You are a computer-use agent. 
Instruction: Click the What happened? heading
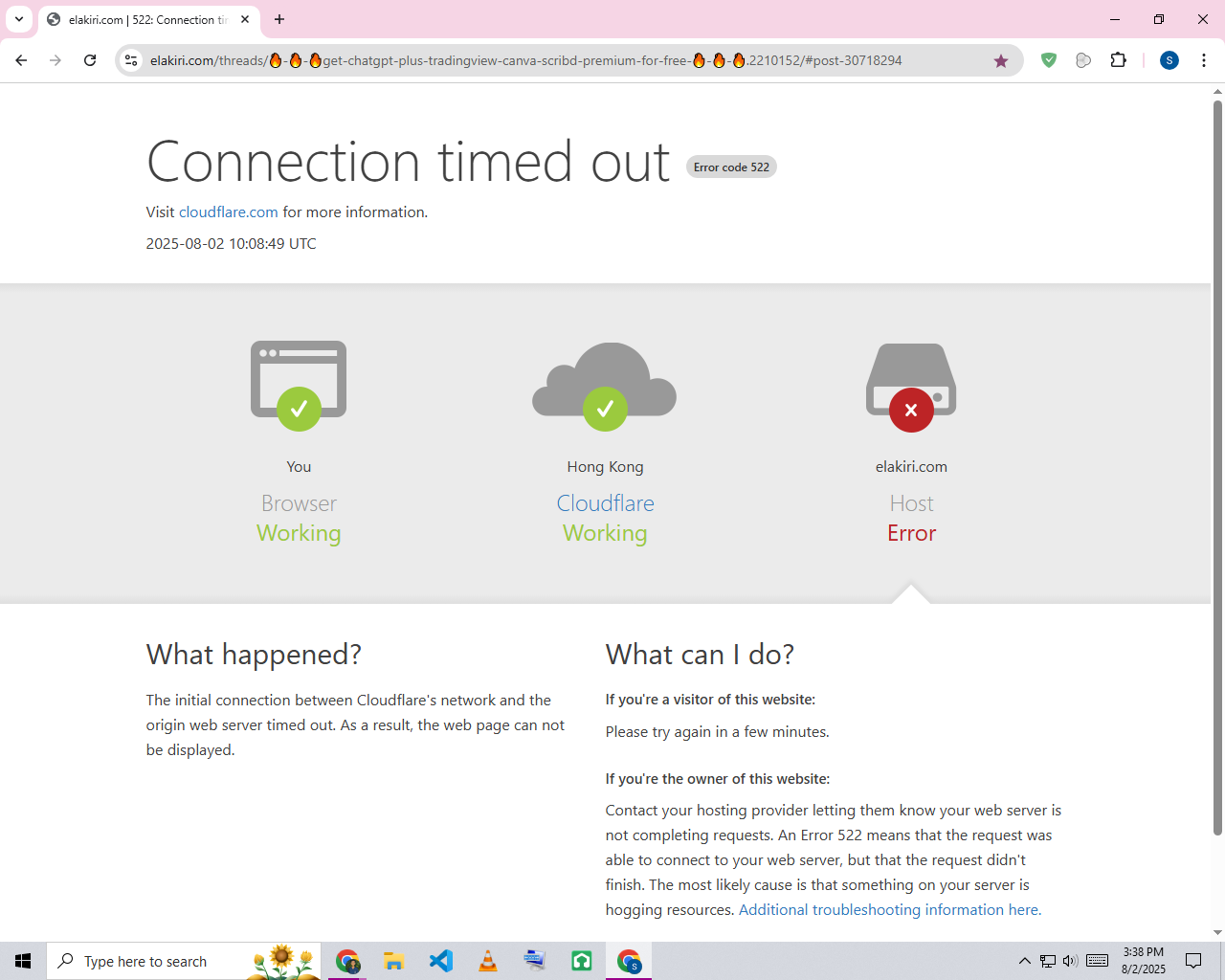click(254, 655)
